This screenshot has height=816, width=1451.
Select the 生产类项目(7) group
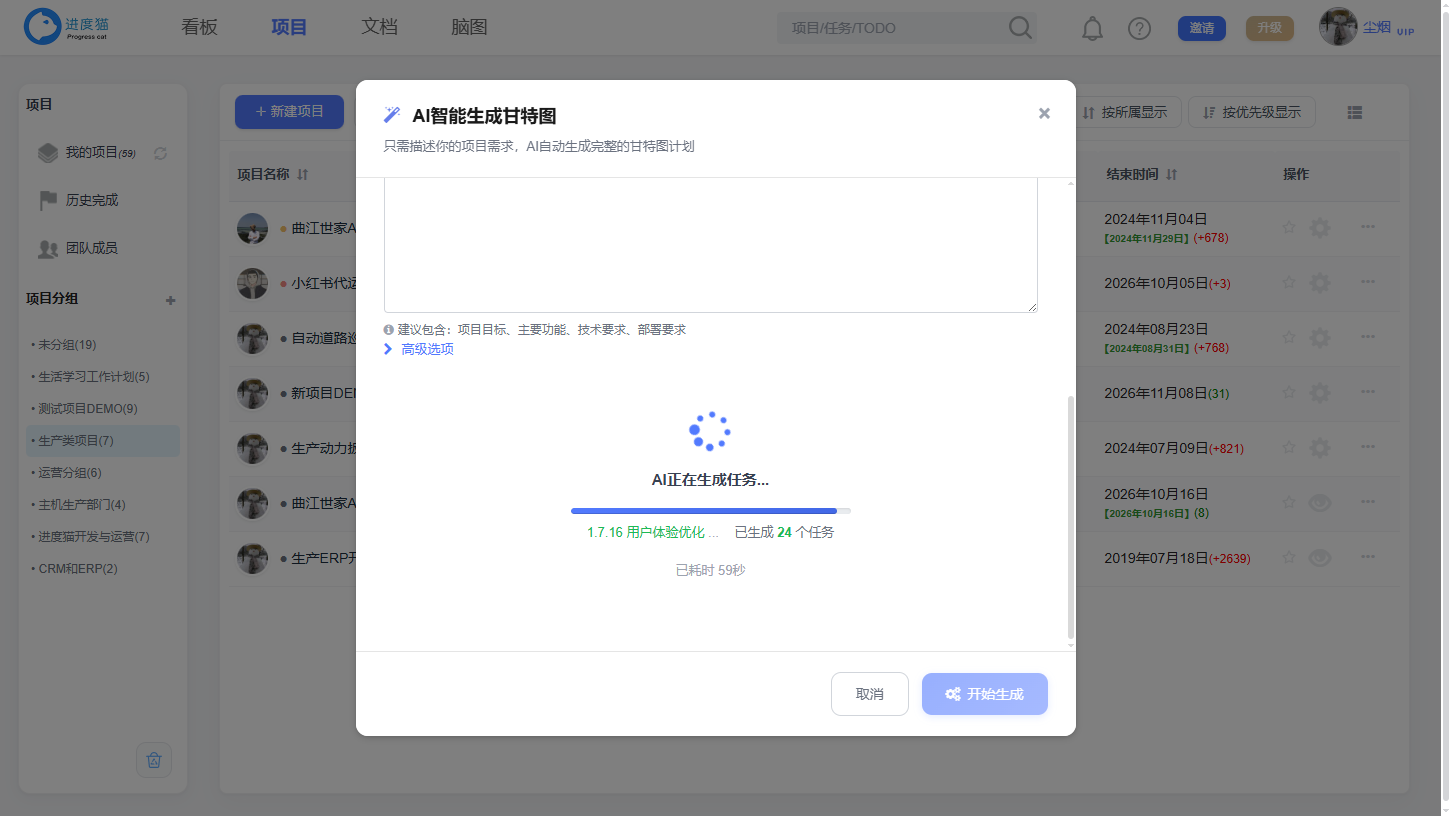coord(104,441)
